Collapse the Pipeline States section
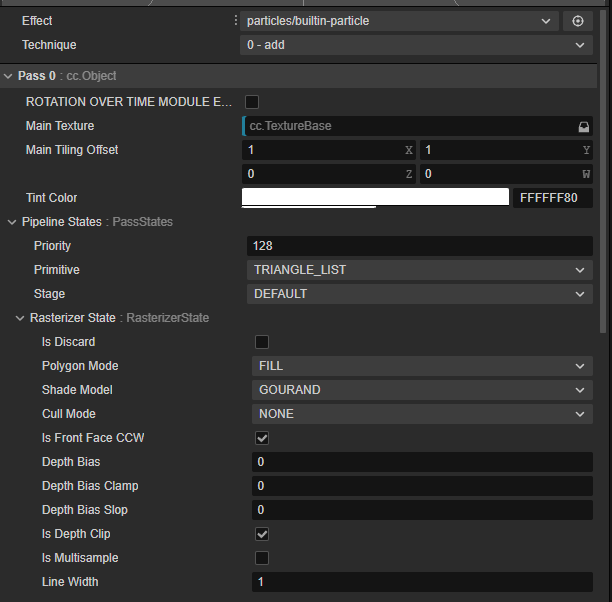The width and height of the screenshot is (612, 602). [x=12, y=222]
